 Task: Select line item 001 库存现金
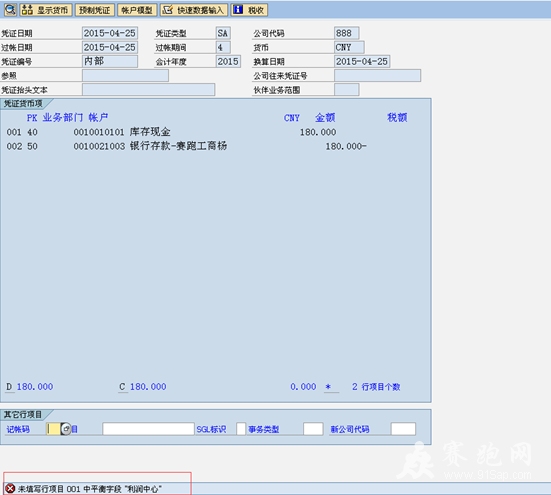point(171,132)
